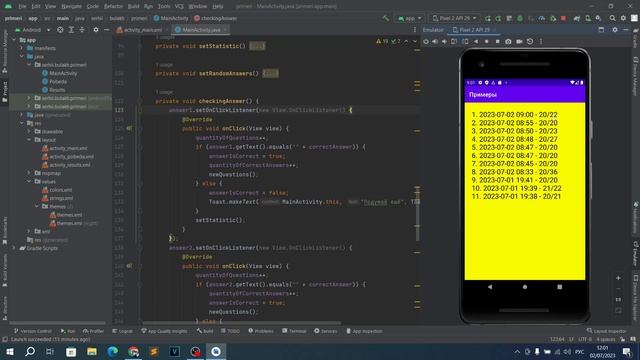The image size is (640, 360).
Task: Open the Pixel 2 API 29 device dropdown
Action: pyautogui.click(x=454, y=18)
